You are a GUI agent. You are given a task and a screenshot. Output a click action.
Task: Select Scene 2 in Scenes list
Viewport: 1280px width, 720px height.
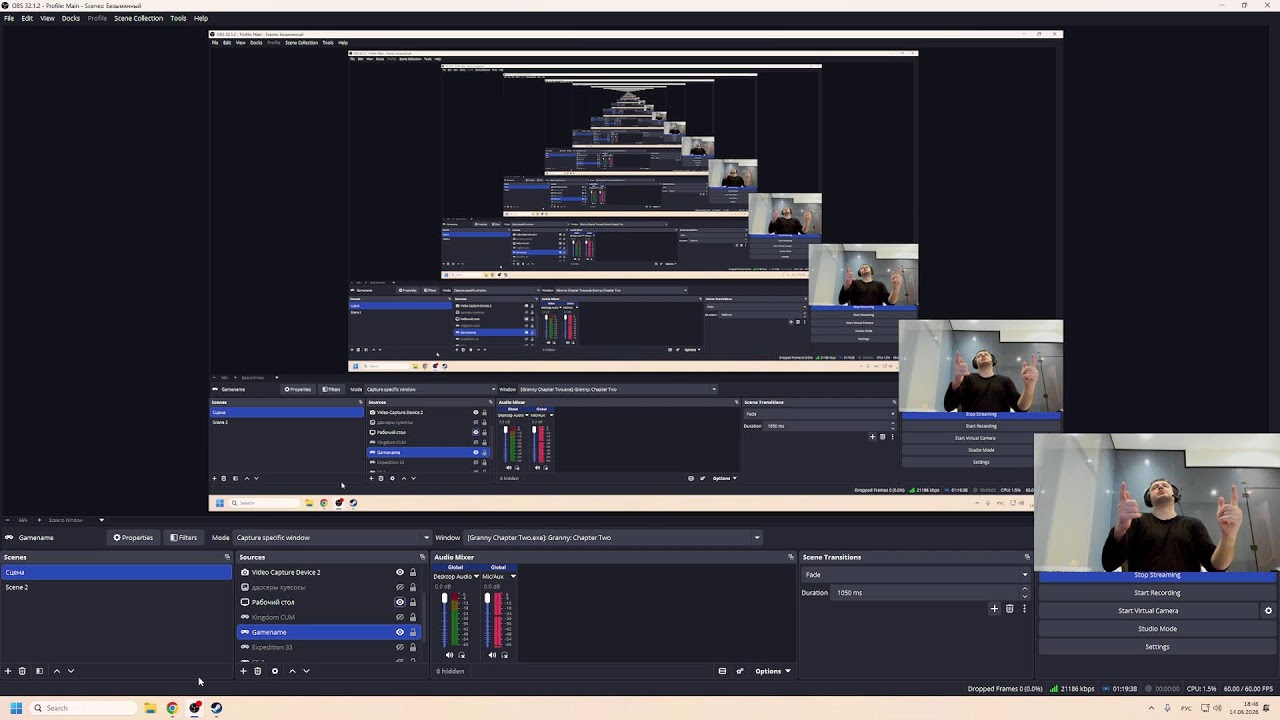[116, 587]
